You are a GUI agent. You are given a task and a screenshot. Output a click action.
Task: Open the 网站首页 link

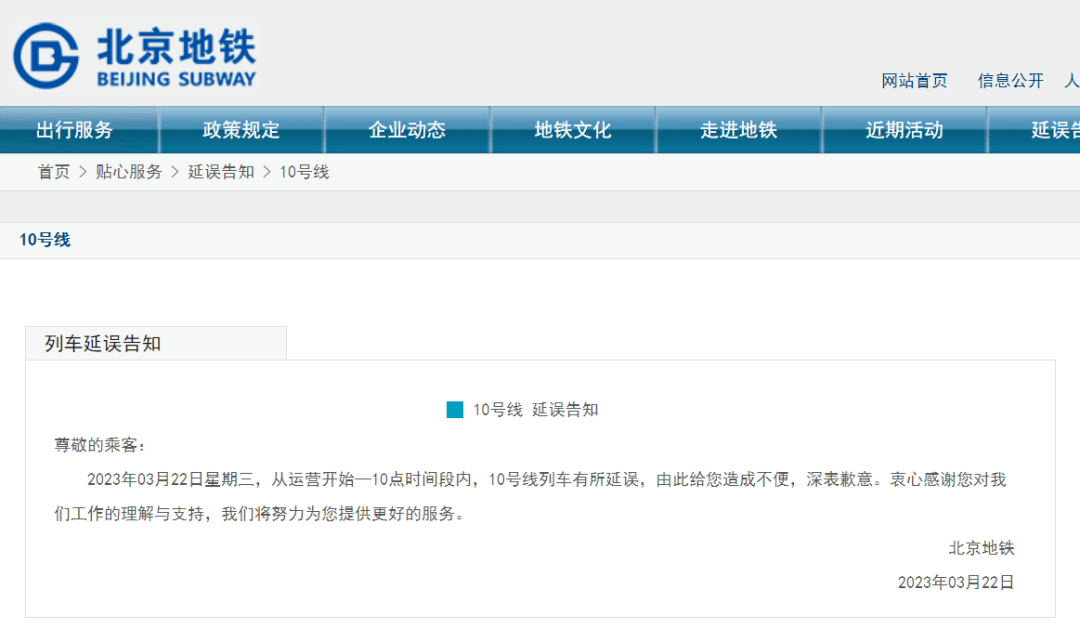point(914,81)
